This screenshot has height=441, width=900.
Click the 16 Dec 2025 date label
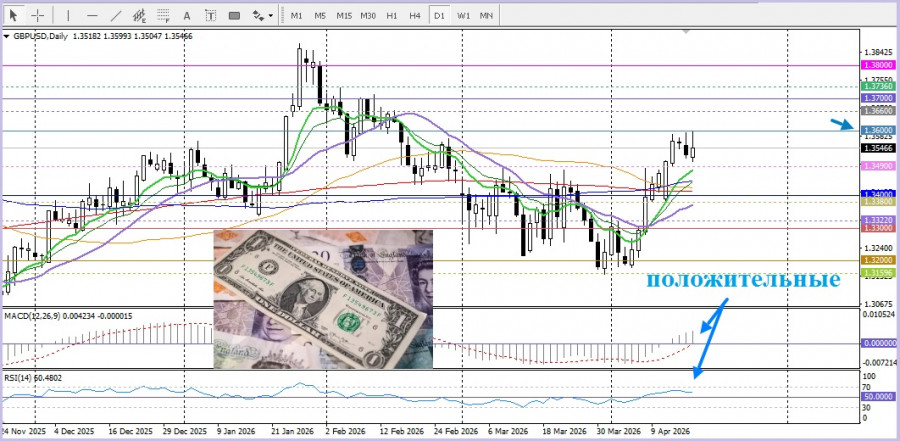pos(131,430)
